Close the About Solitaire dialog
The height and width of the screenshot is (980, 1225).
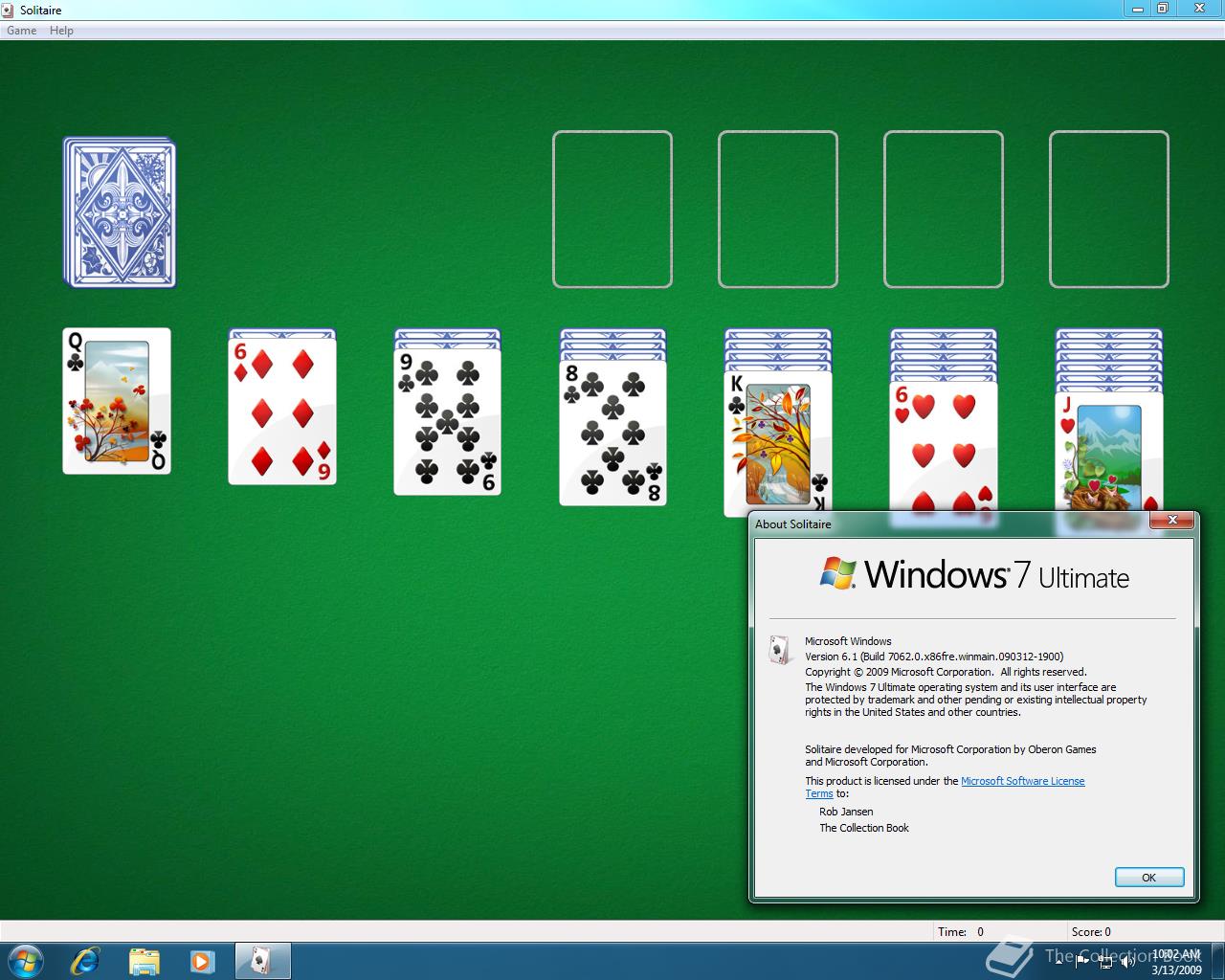click(1171, 522)
